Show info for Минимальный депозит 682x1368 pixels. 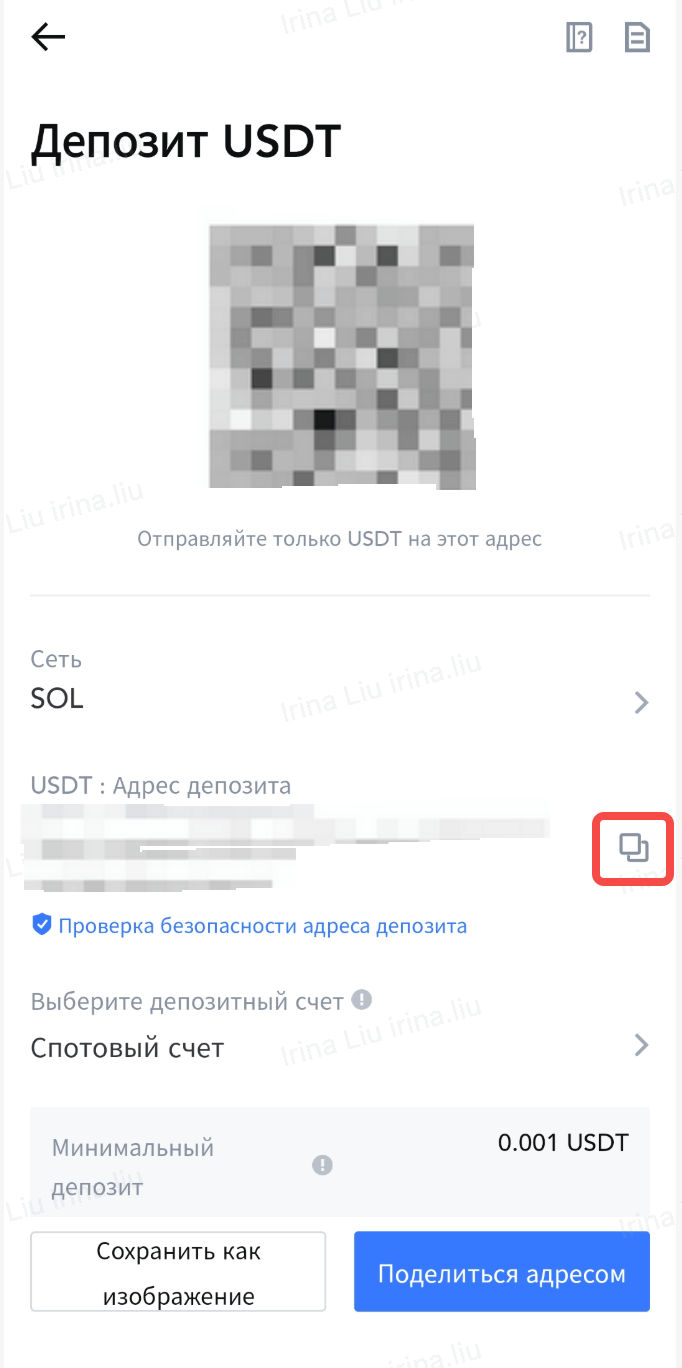point(322,1165)
